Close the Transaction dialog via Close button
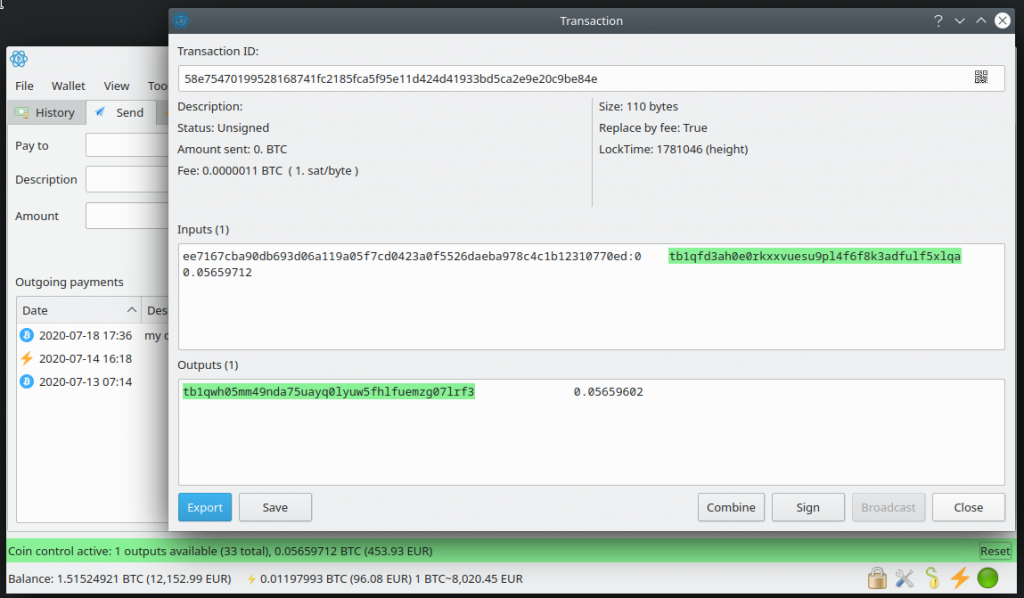The width and height of the screenshot is (1024, 598). [x=968, y=507]
